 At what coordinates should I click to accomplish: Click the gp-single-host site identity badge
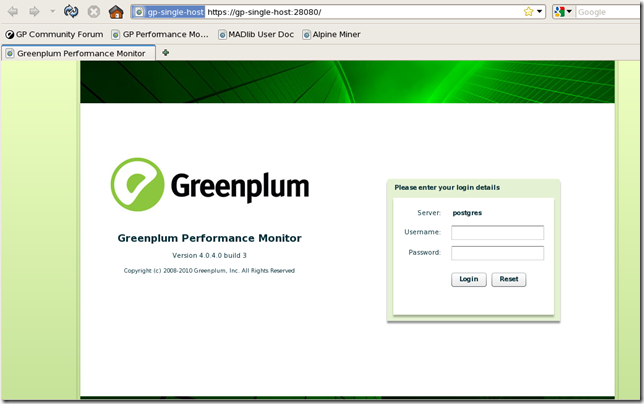click(169, 12)
